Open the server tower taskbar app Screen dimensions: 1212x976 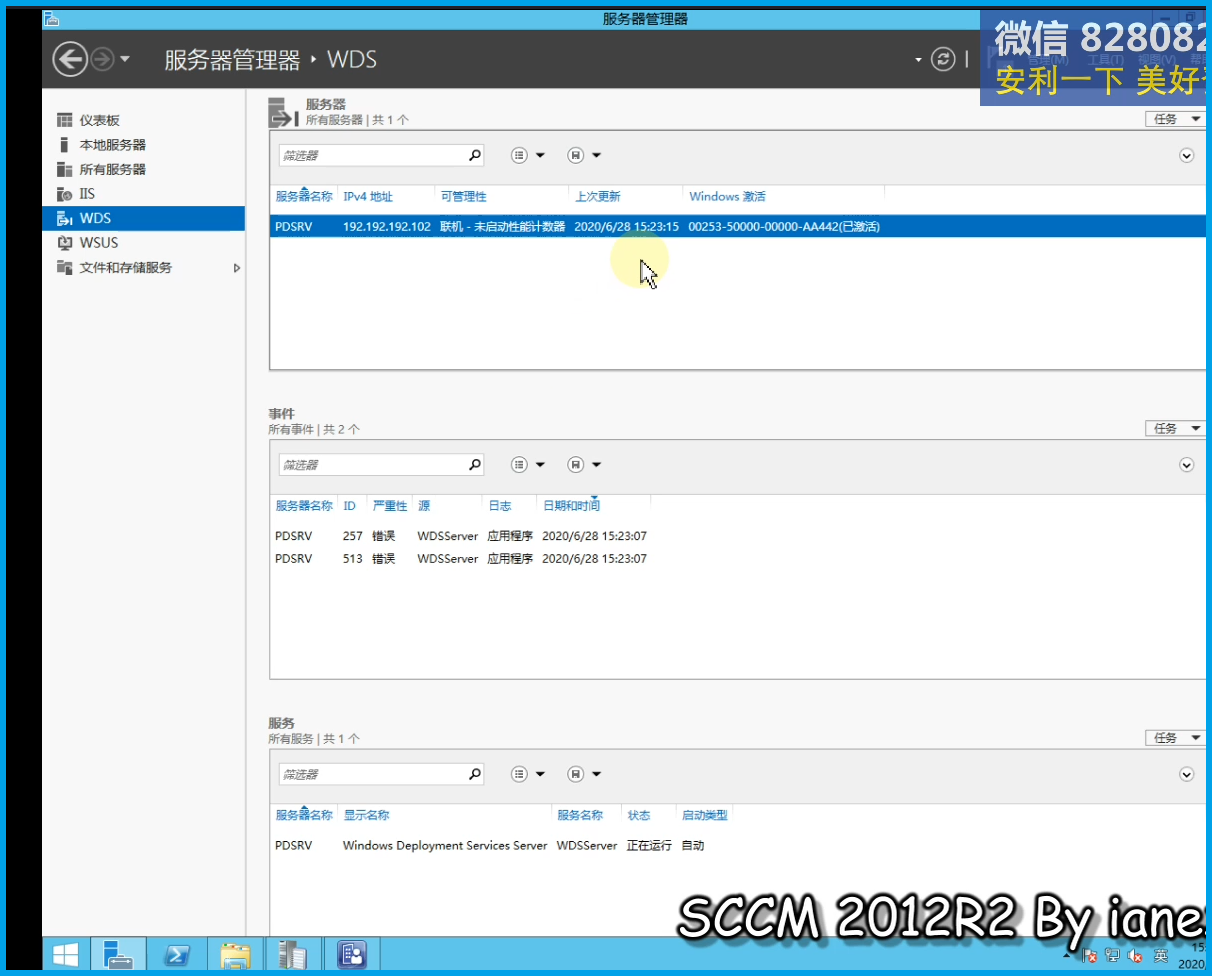pos(293,955)
